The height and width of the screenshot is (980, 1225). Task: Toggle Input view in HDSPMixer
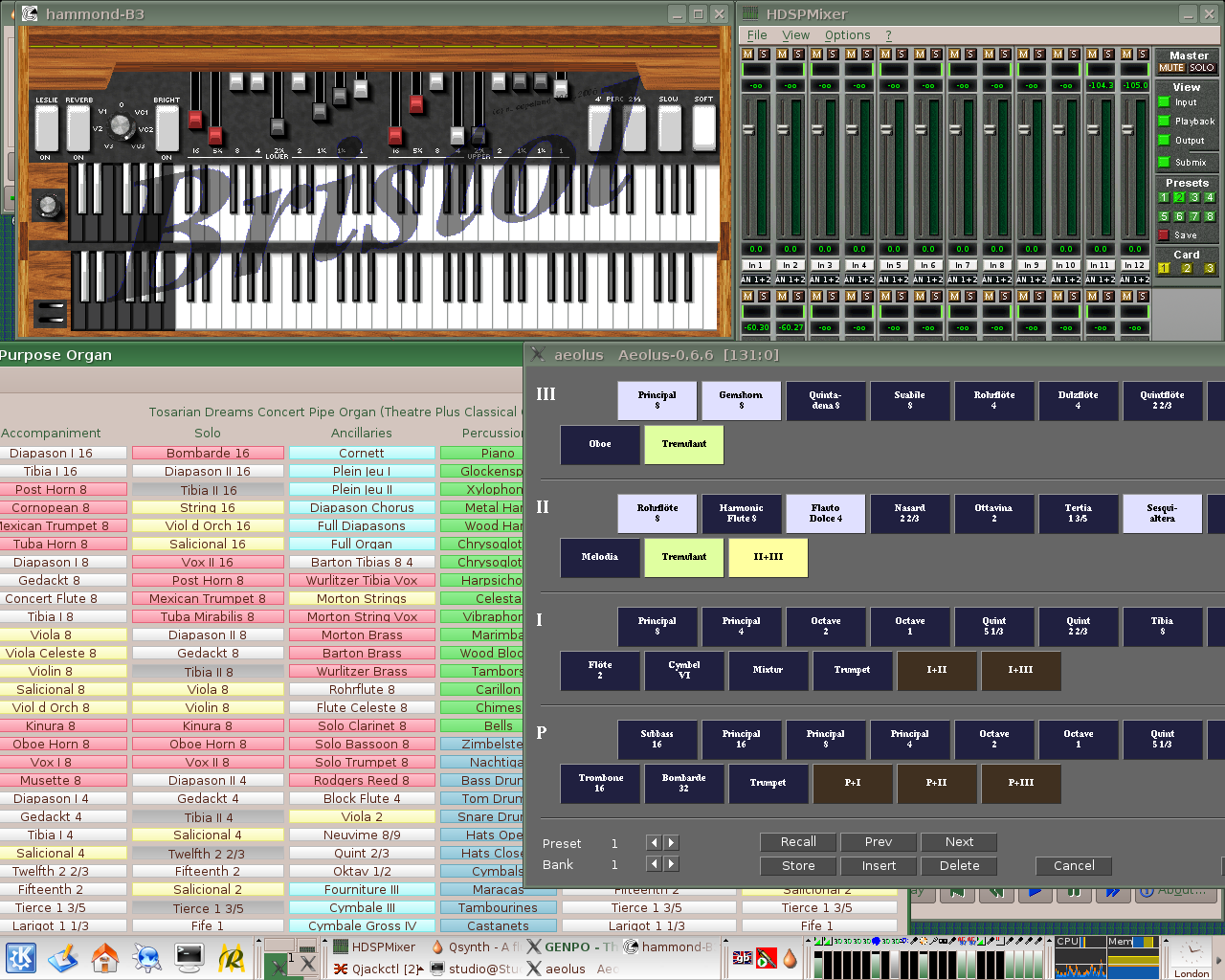[x=1164, y=101]
